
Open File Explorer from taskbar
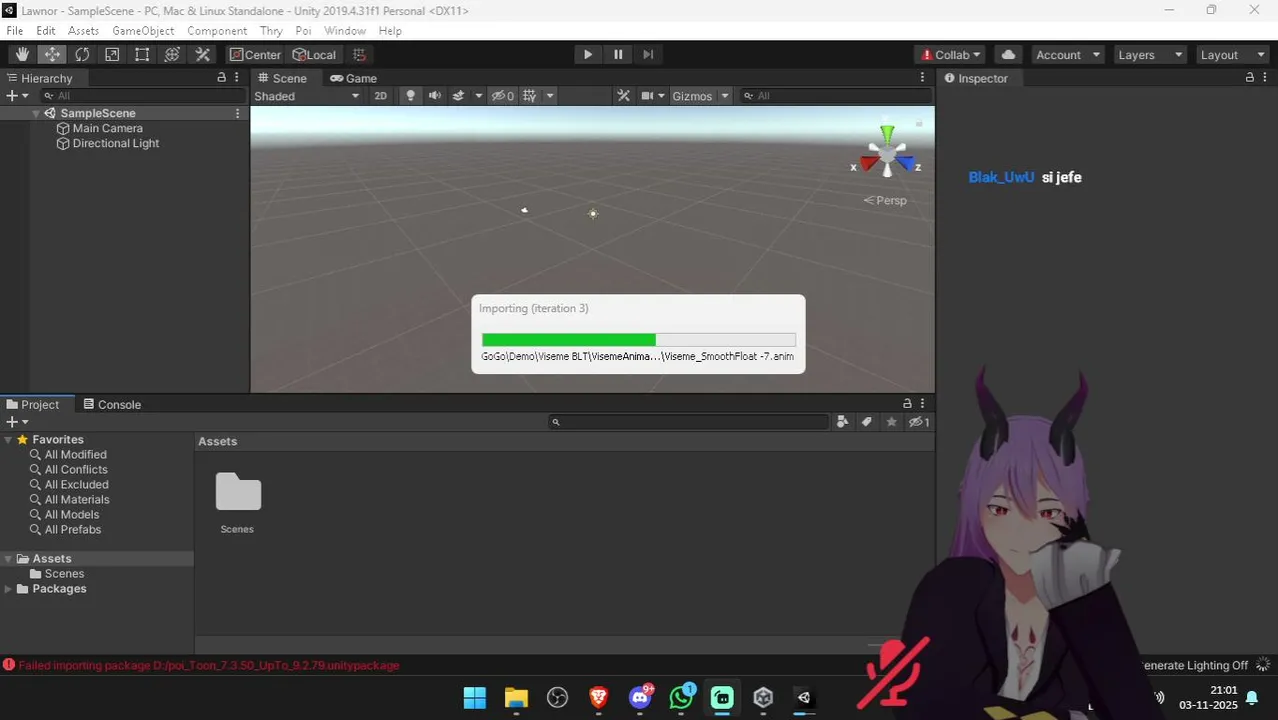tap(516, 697)
